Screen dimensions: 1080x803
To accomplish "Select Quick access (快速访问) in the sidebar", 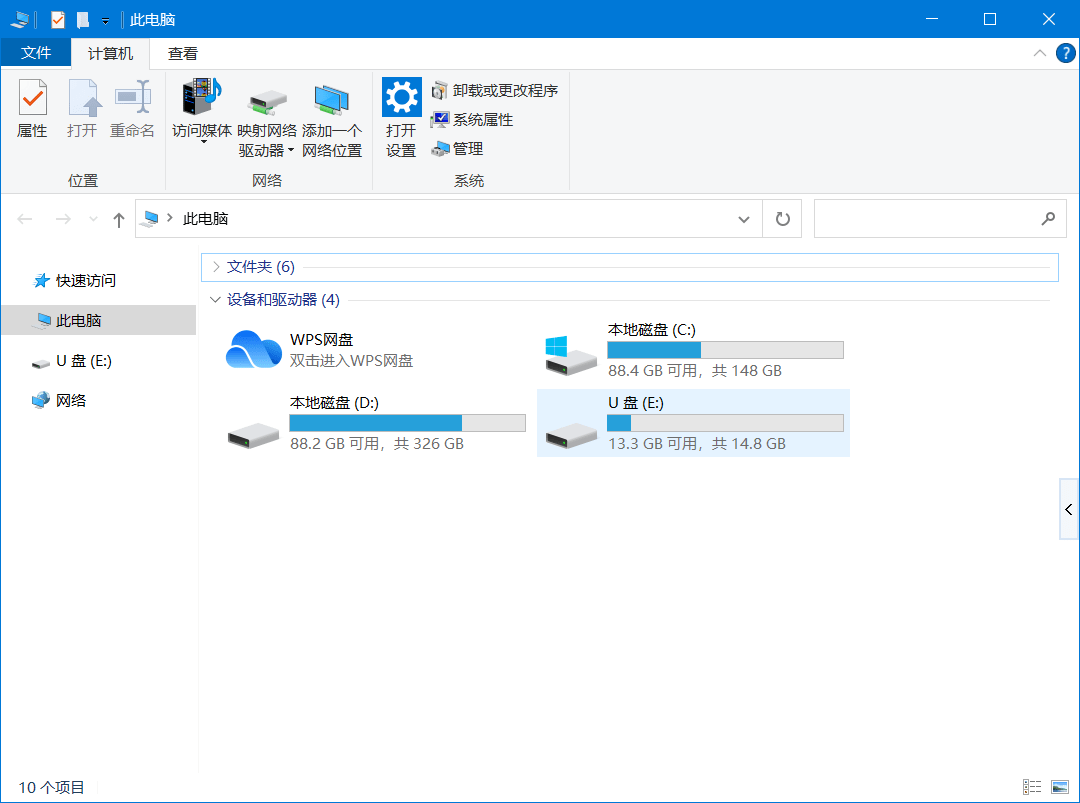I will tap(74, 280).
